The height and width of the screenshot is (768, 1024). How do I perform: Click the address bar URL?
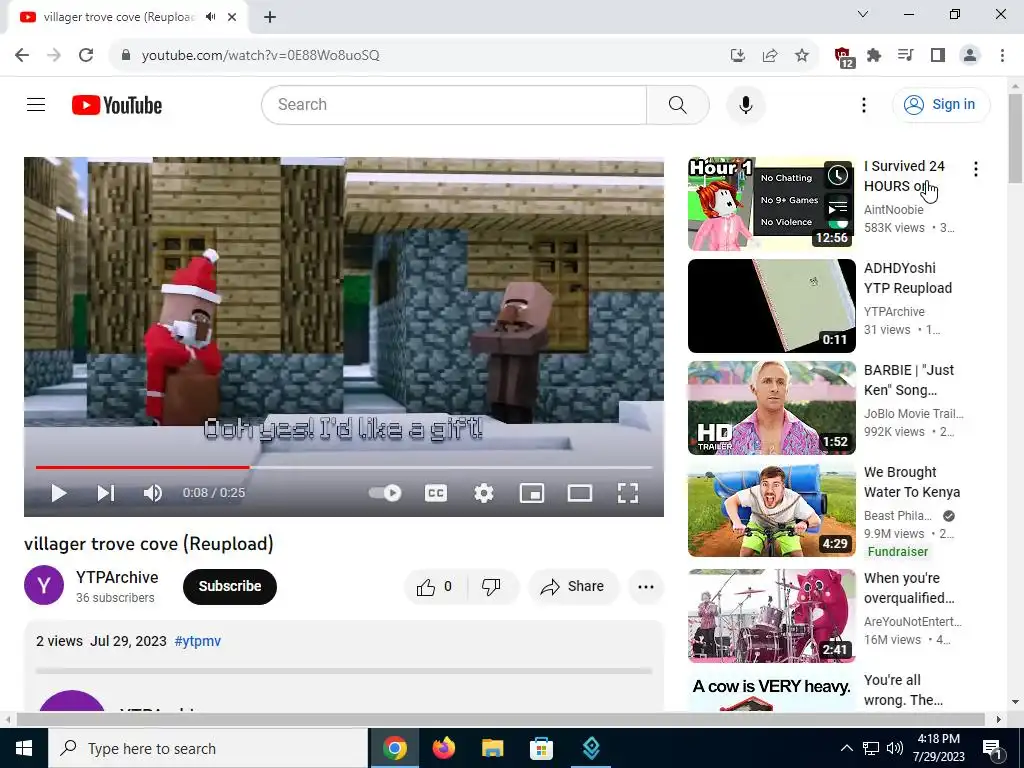coord(261,56)
